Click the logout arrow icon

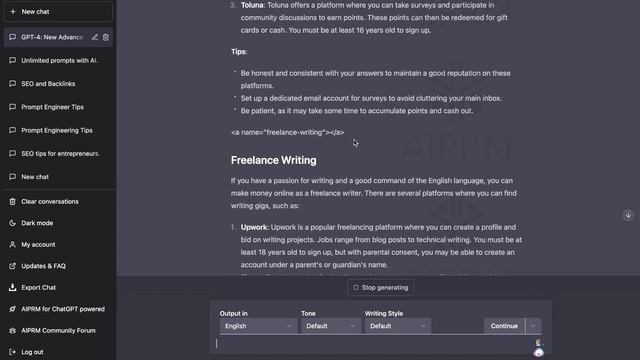click(x=13, y=352)
